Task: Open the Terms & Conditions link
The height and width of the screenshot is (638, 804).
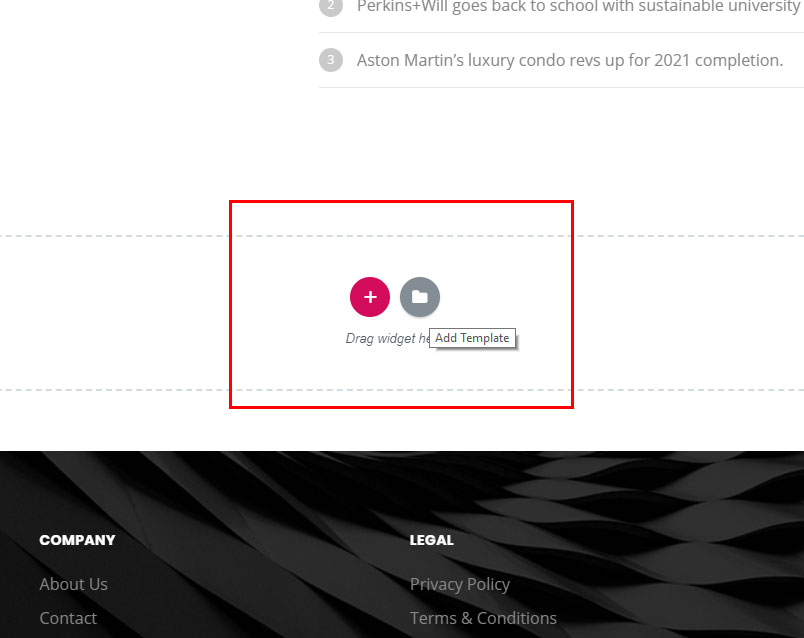Action: coord(483,618)
